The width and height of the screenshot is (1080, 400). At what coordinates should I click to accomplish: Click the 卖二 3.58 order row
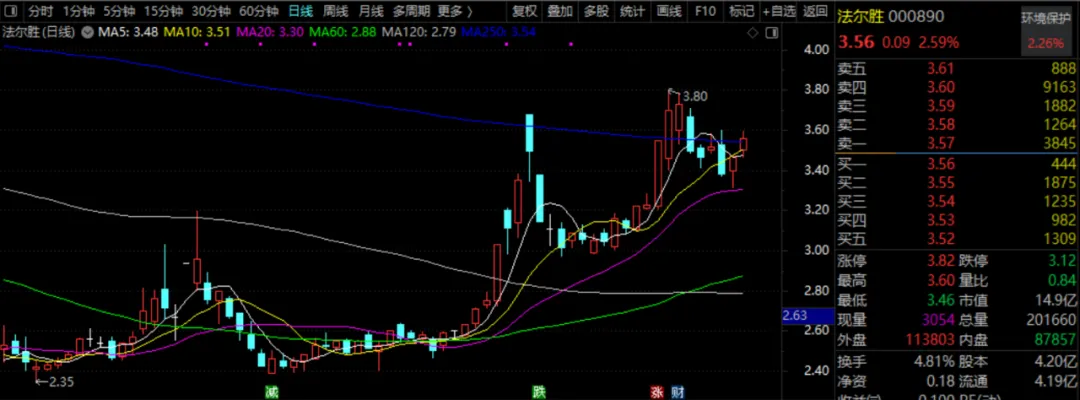click(x=957, y=125)
